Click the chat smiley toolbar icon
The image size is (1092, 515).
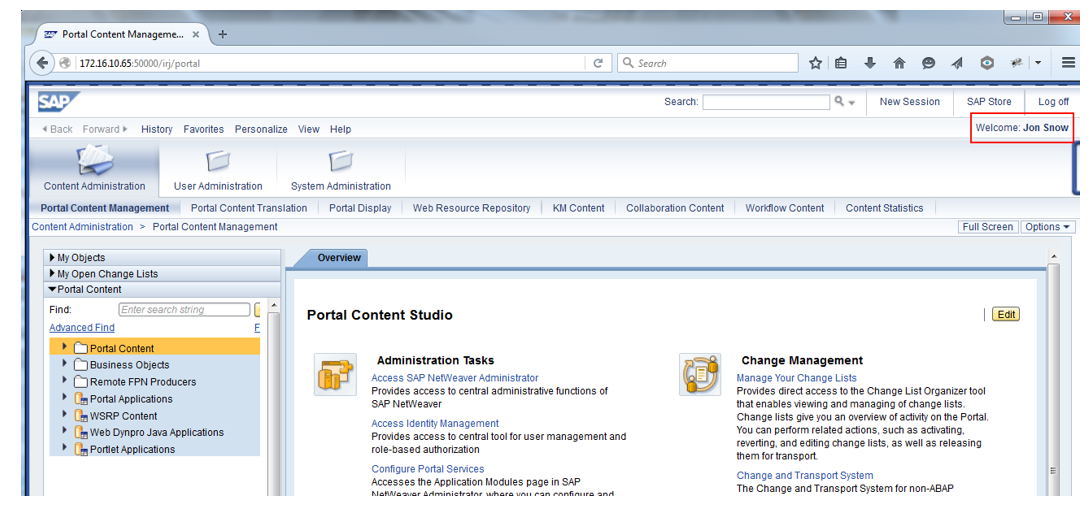[x=928, y=63]
